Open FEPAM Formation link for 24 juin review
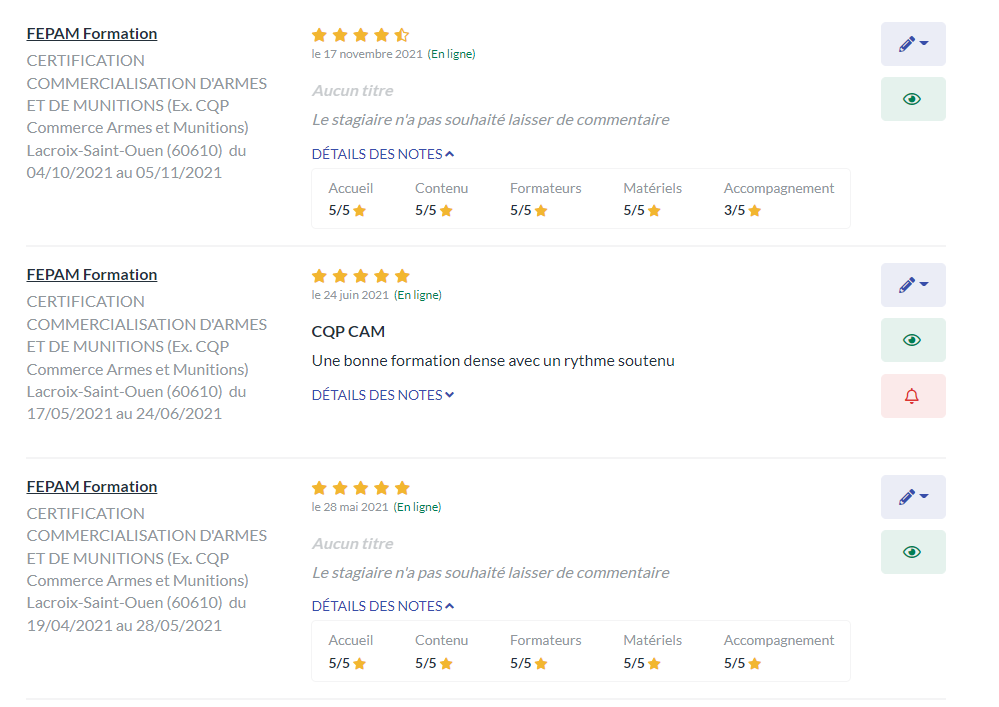 tap(92, 275)
